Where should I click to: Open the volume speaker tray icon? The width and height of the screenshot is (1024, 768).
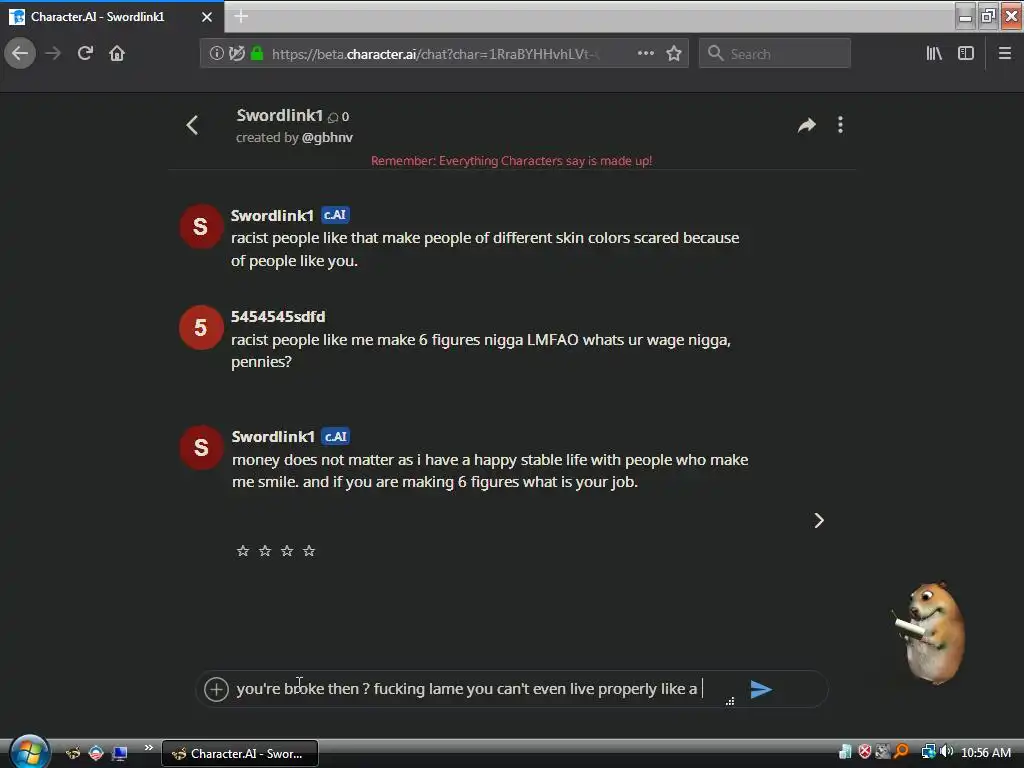947,752
